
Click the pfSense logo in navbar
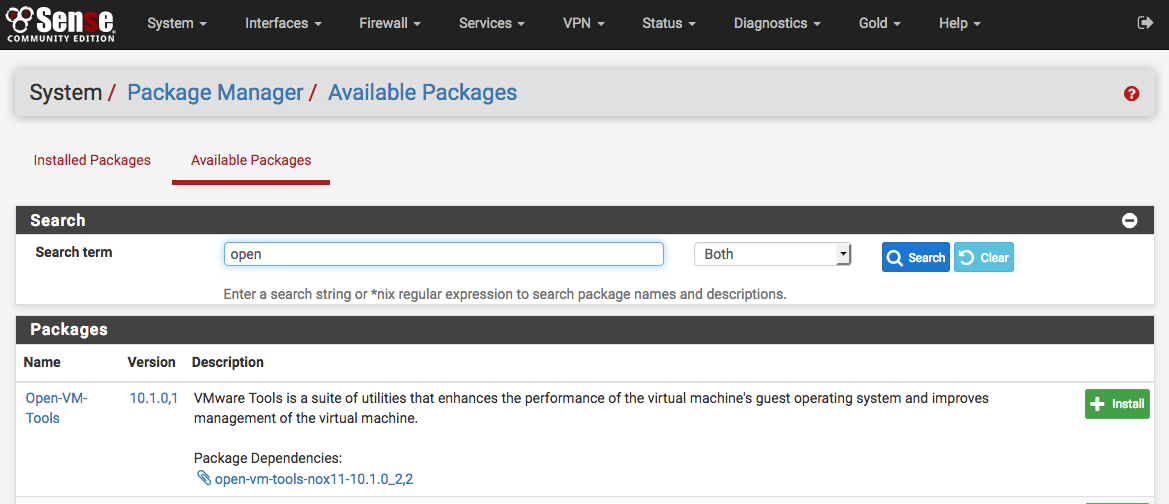(61, 23)
